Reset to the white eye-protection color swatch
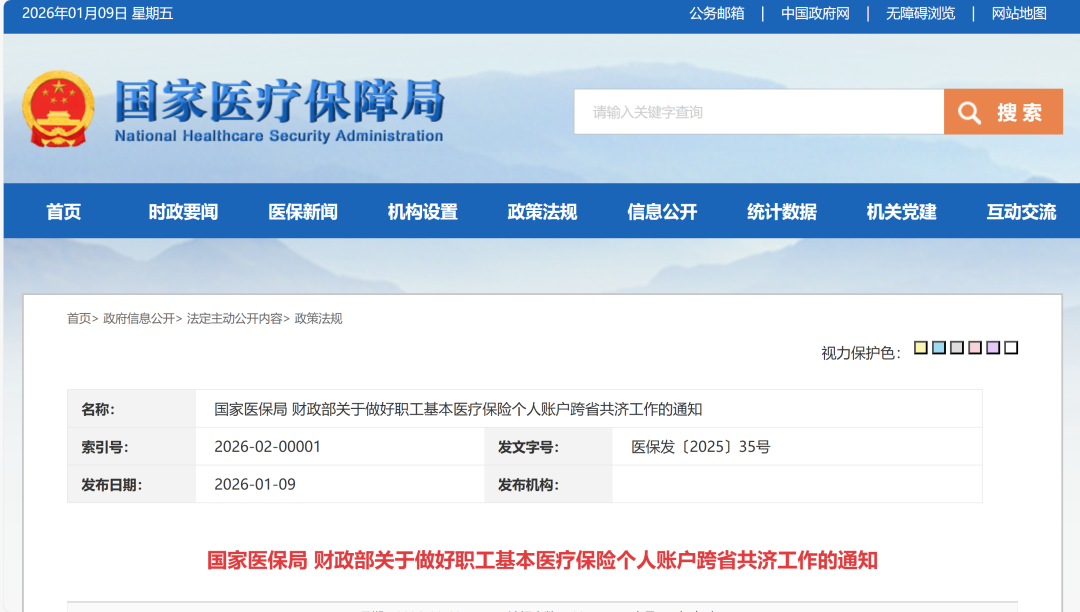The image size is (1080, 612). click(1011, 348)
